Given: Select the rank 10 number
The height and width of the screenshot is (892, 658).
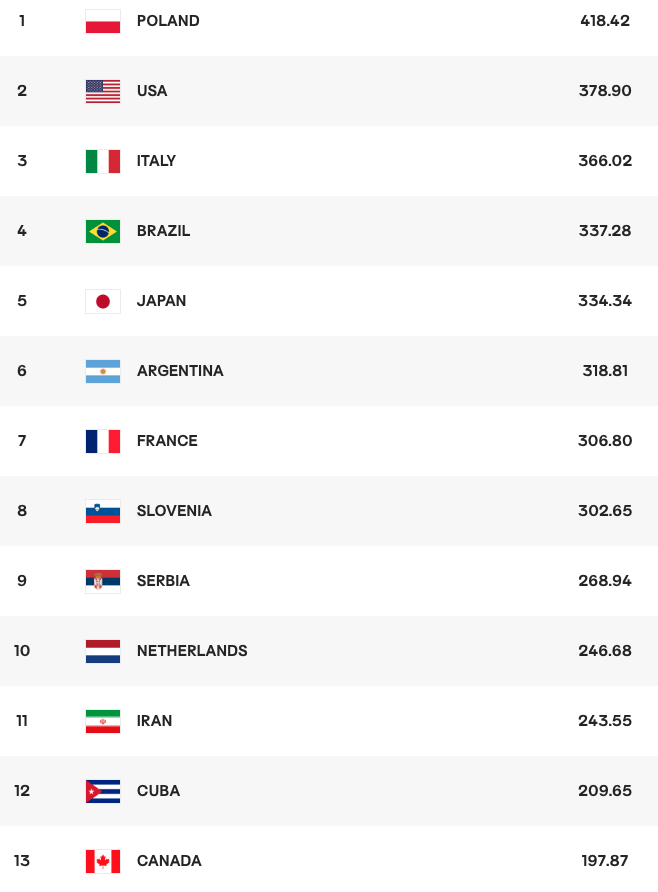Looking at the screenshot, I should tap(22, 651).
